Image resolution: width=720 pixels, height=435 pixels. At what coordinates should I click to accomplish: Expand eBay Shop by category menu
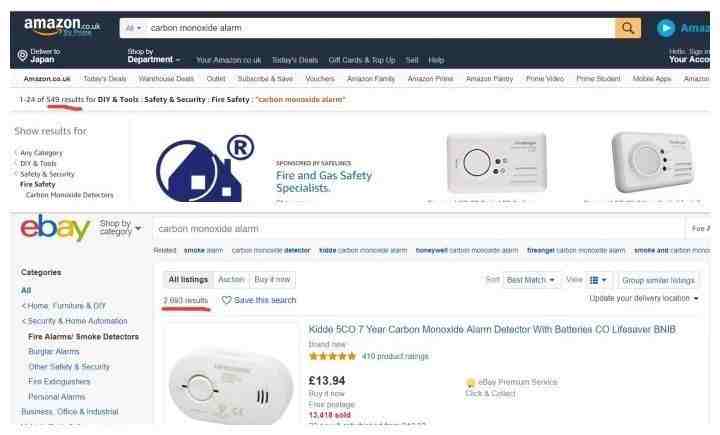pyautogui.click(x=120, y=227)
